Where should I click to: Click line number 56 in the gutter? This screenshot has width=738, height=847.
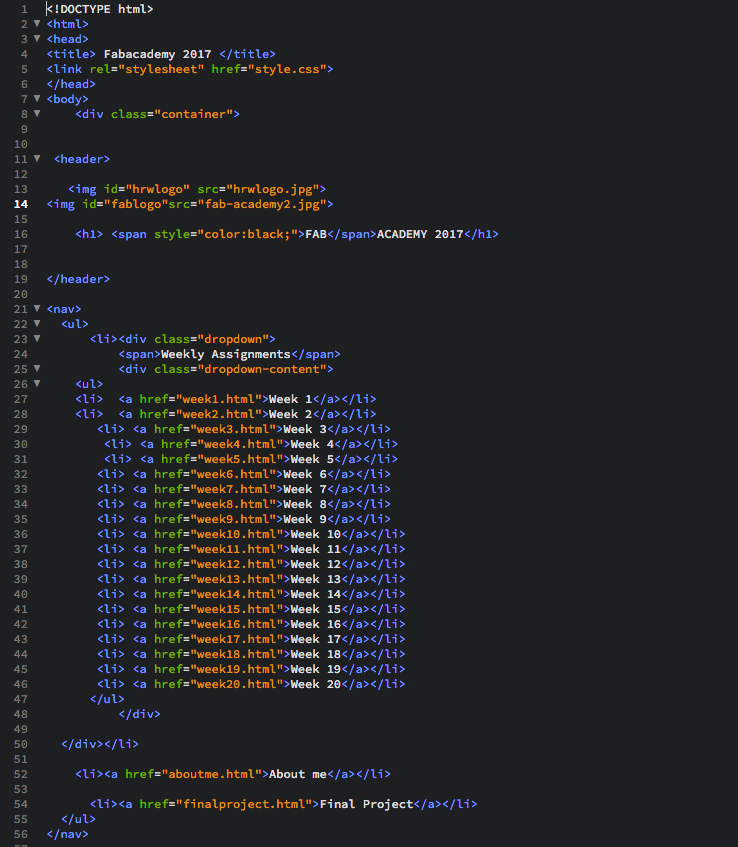[21, 834]
